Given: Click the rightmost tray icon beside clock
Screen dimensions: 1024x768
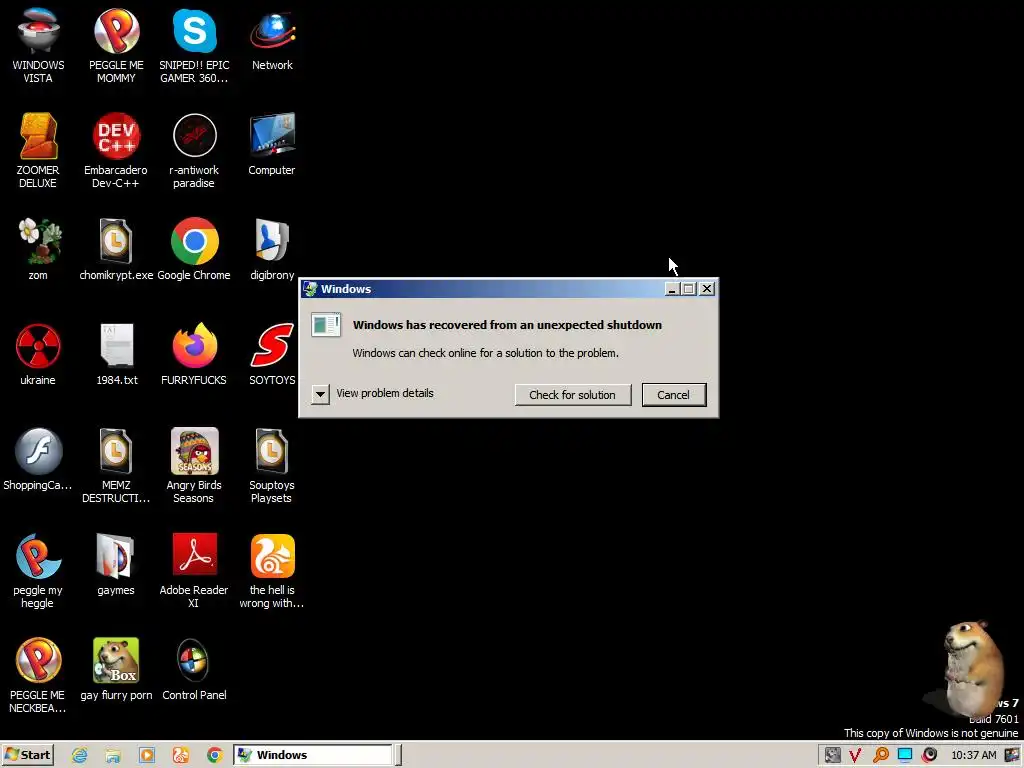Looking at the screenshot, I should tap(1013, 756).
